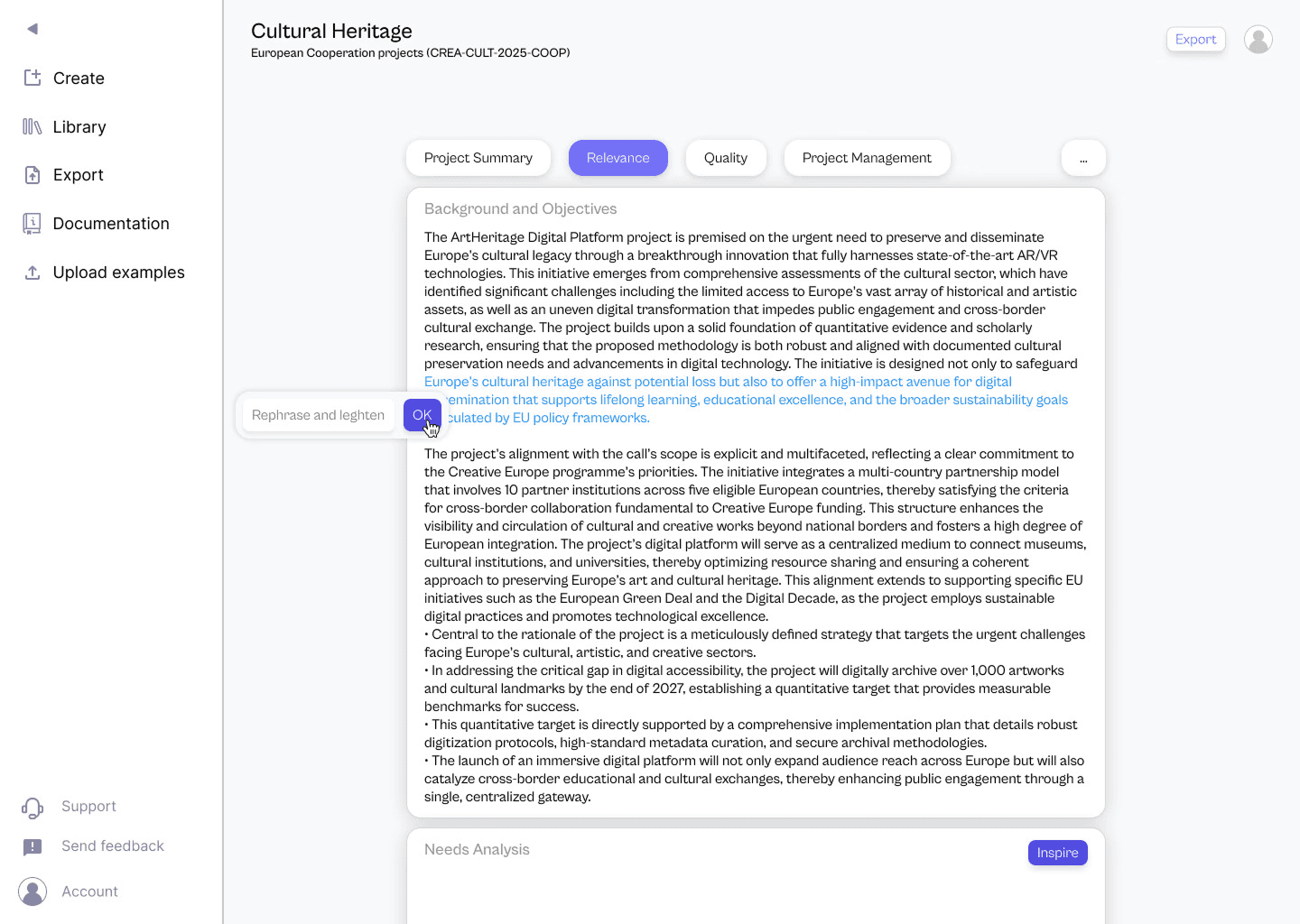Select the Upload examples icon
This screenshot has width=1300, height=924.
[32, 272]
